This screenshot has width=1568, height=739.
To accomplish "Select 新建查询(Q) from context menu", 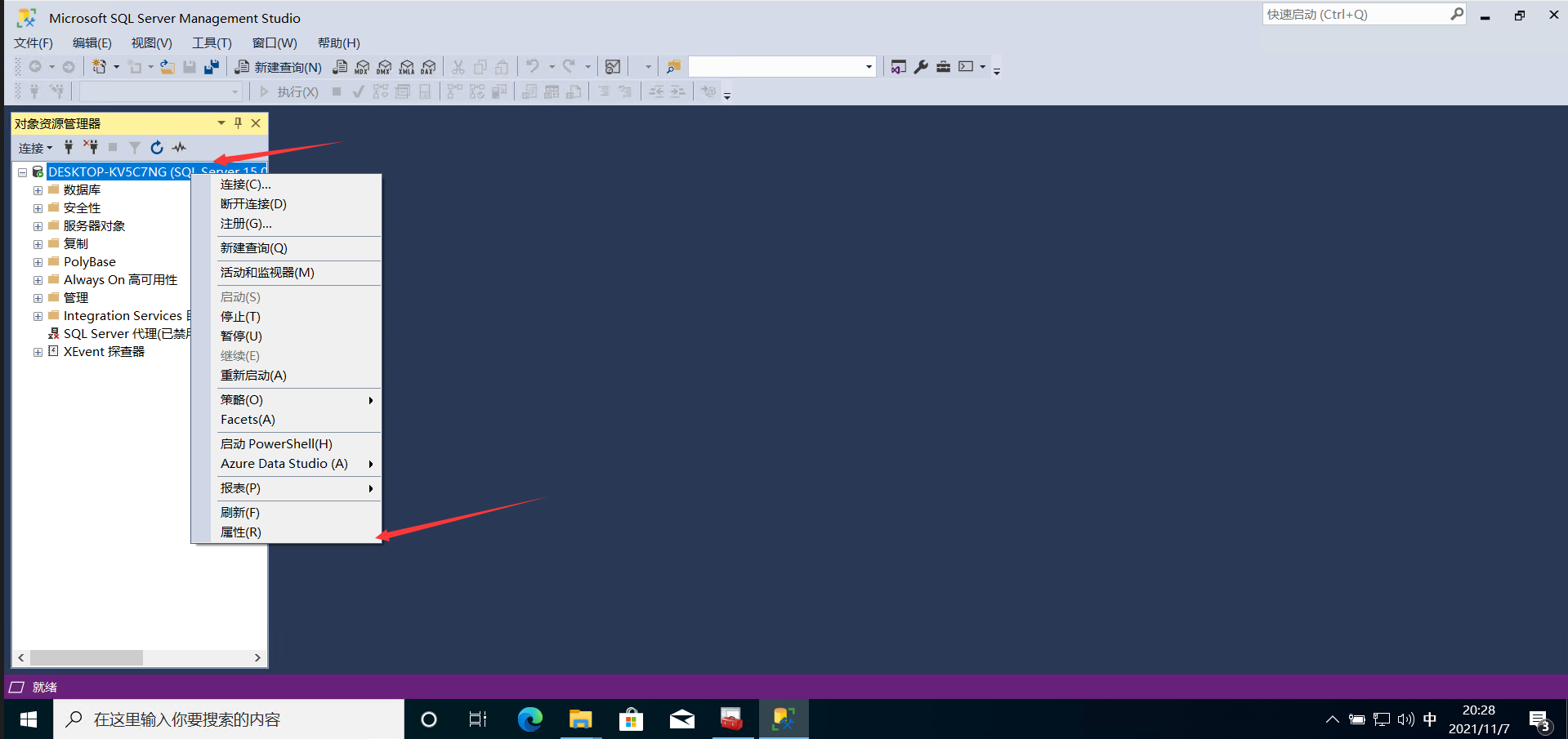I will 286,248.
